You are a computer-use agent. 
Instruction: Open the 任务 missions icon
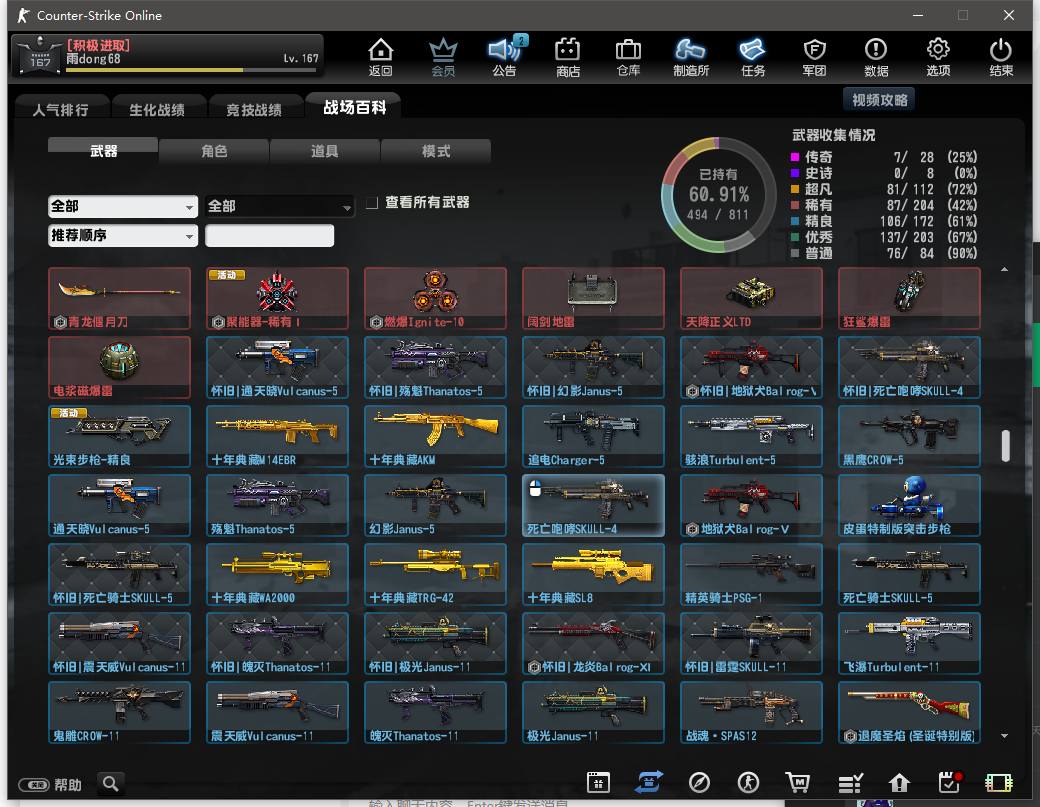point(753,57)
